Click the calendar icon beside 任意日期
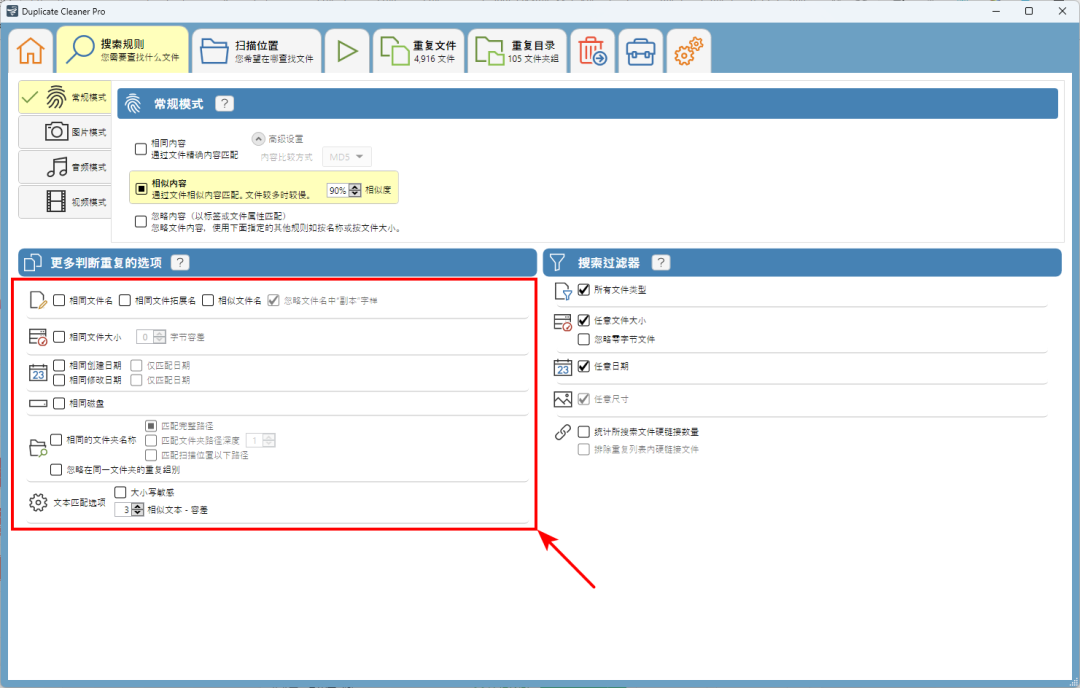This screenshot has width=1080, height=688. pyautogui.click(x=563, y=367)
